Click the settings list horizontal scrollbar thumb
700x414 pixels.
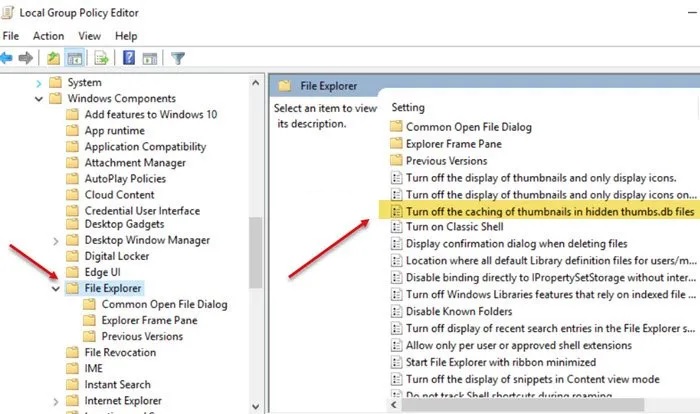click(523, 405)
